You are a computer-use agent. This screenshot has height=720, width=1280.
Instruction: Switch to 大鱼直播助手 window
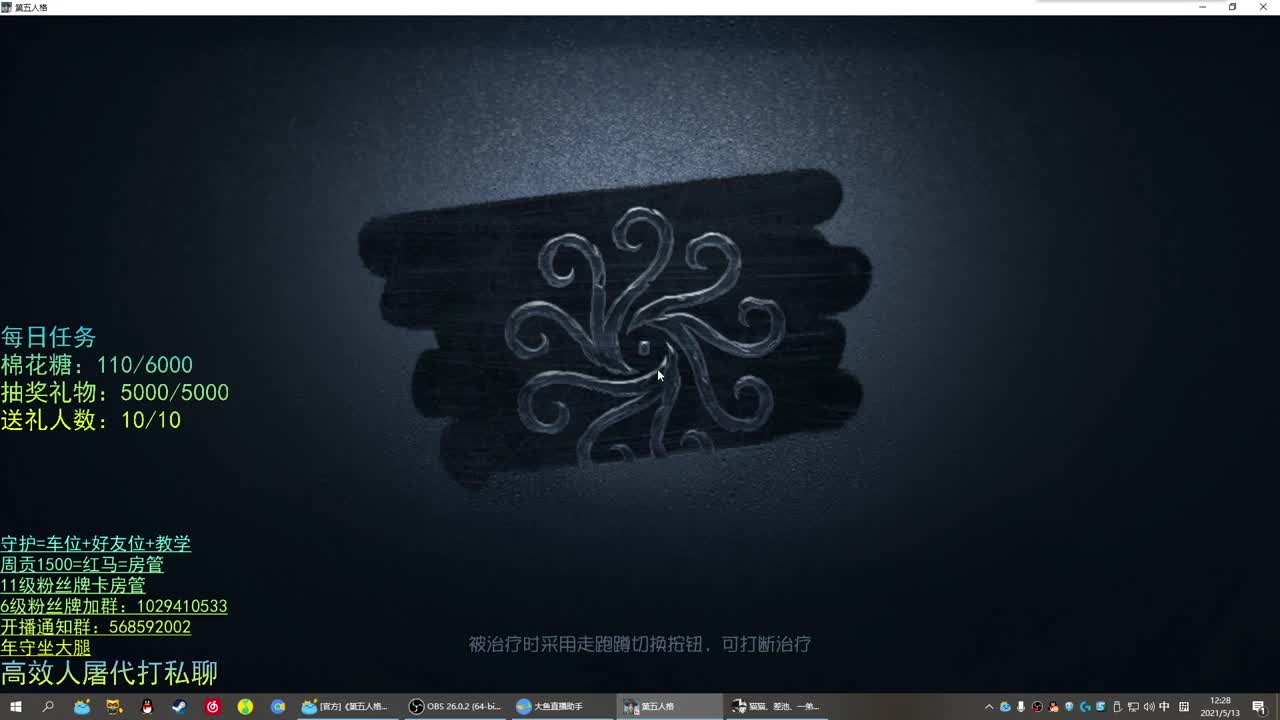click(x=562, y=707)
